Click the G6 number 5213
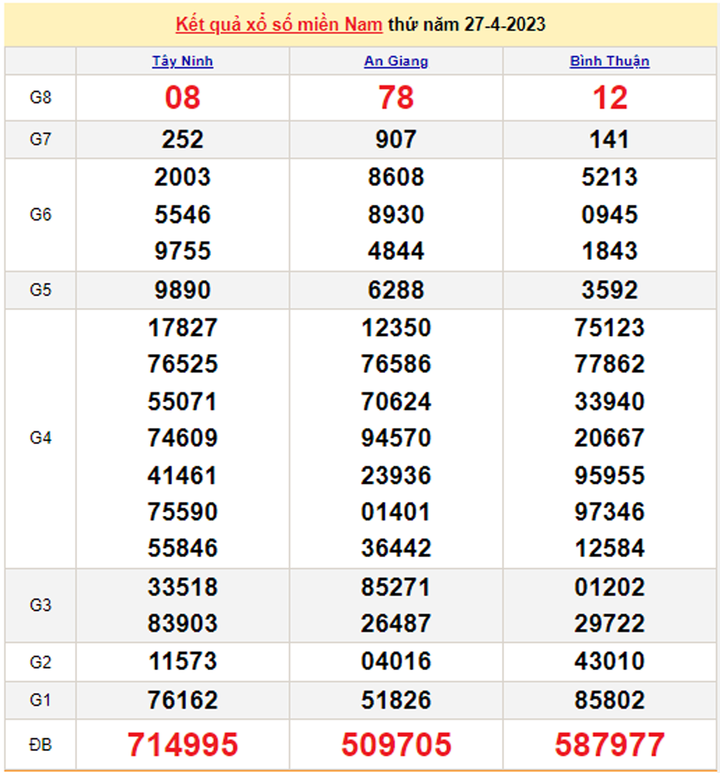 click(610, 177)
